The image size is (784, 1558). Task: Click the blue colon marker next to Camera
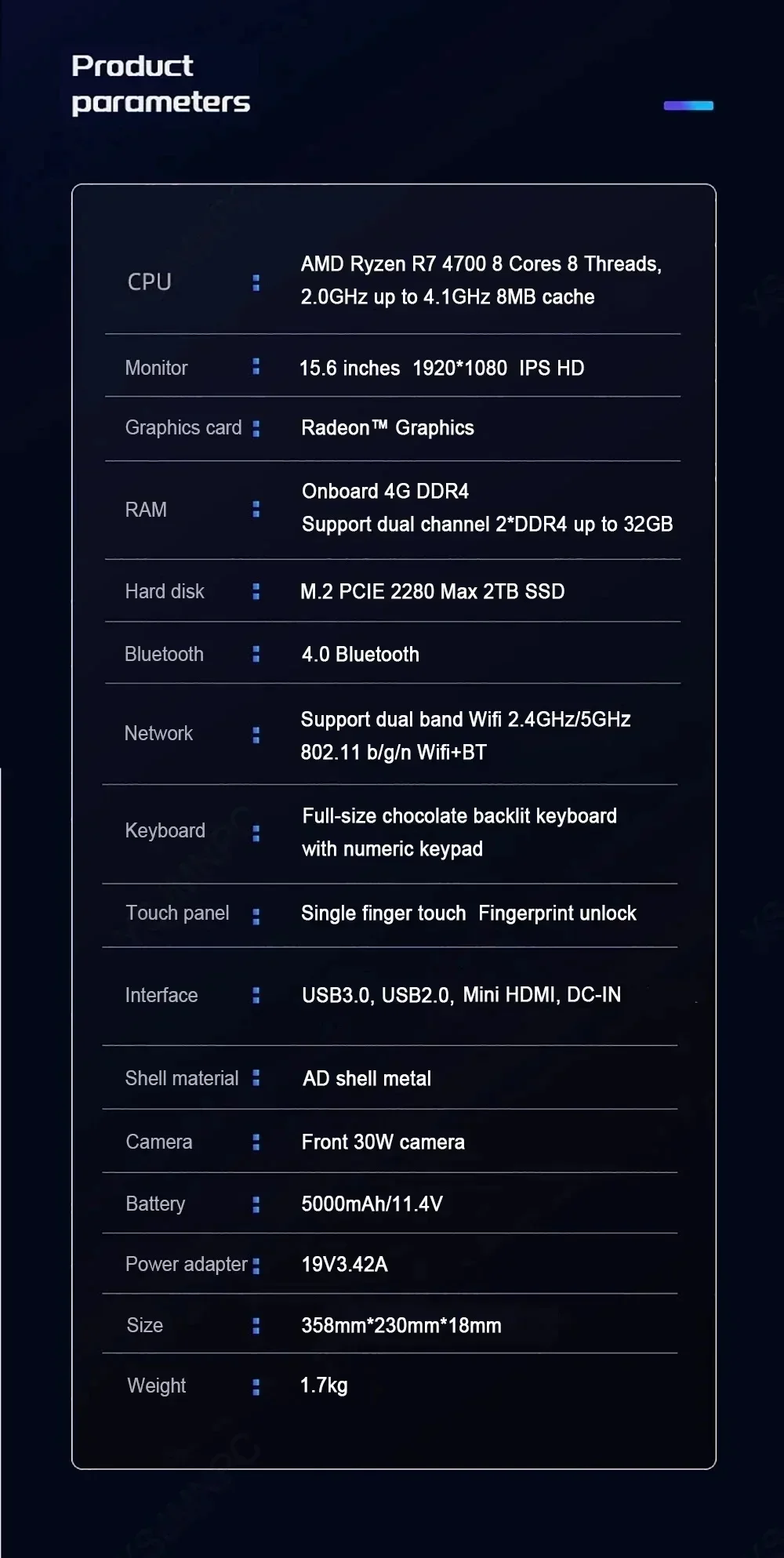pyautogui.click(x=256, y=1142)
